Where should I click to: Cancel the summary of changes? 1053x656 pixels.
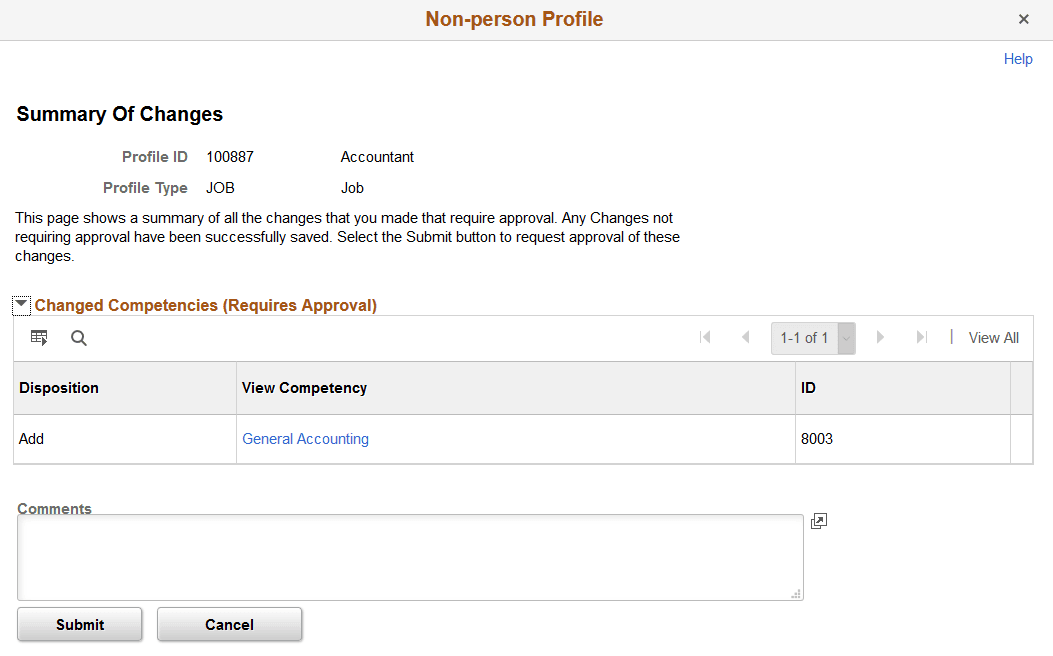[x=229, y=624]
